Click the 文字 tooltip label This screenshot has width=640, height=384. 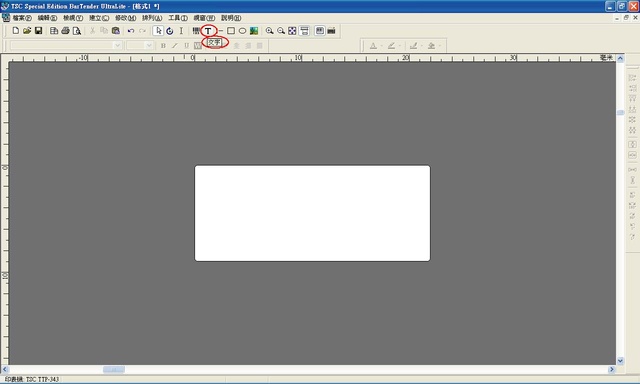click(x=214, y=42)
